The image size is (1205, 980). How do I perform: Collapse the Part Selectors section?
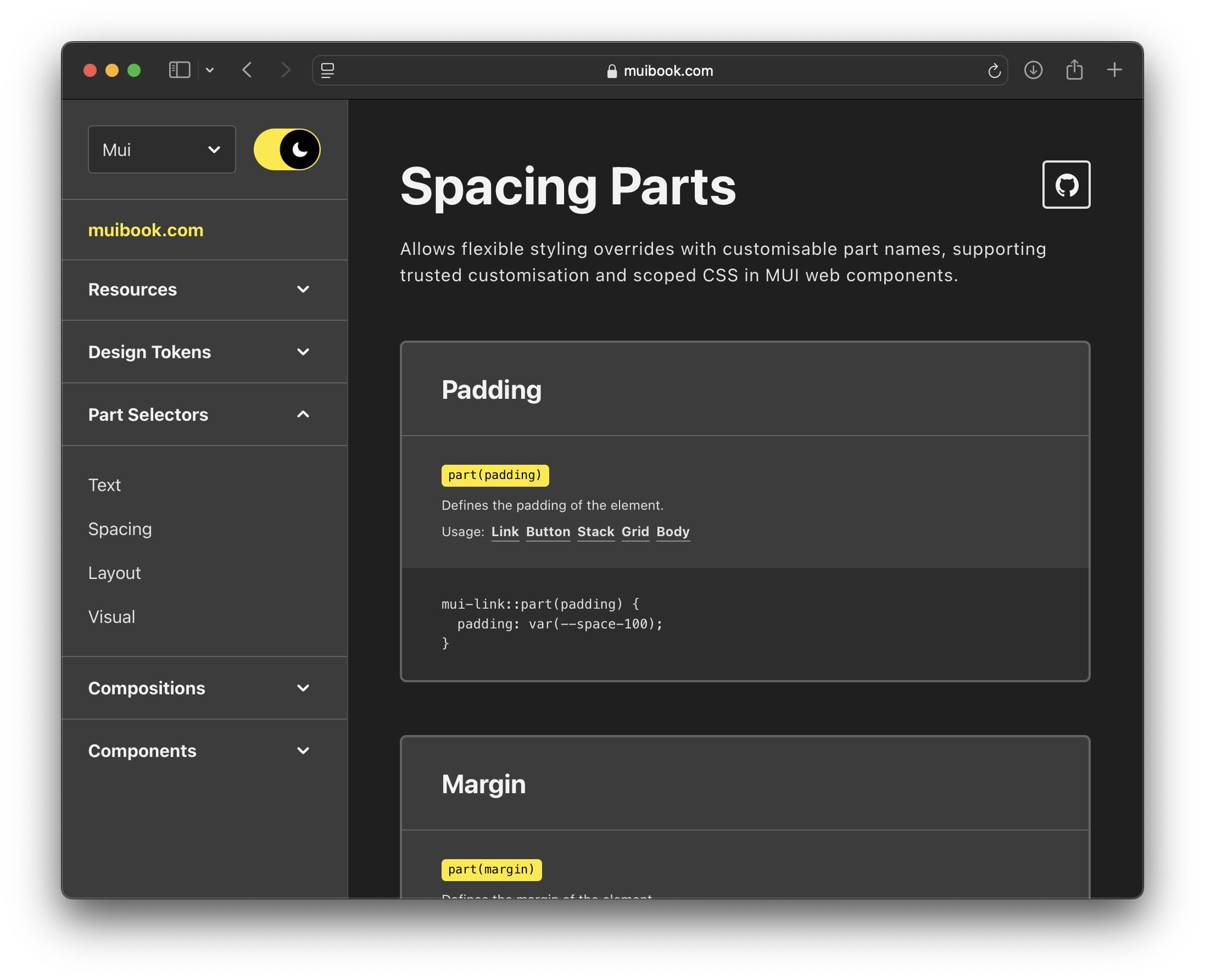click(x=204, y=414)
